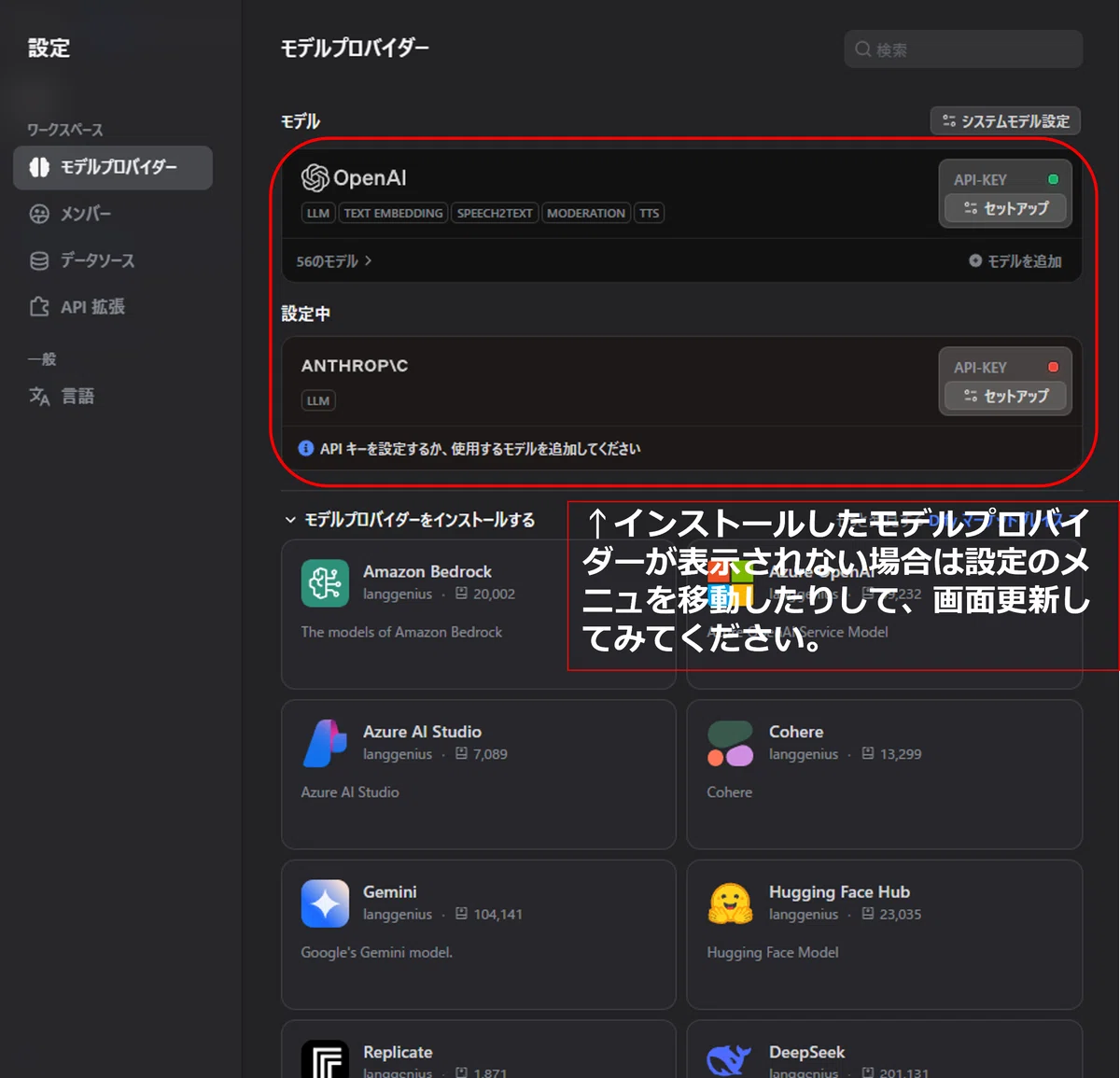Click the Hugging Face Hub count 23,035
Image resolution: width=1120 pixels, height=1078 pixels.
[900, 915]
